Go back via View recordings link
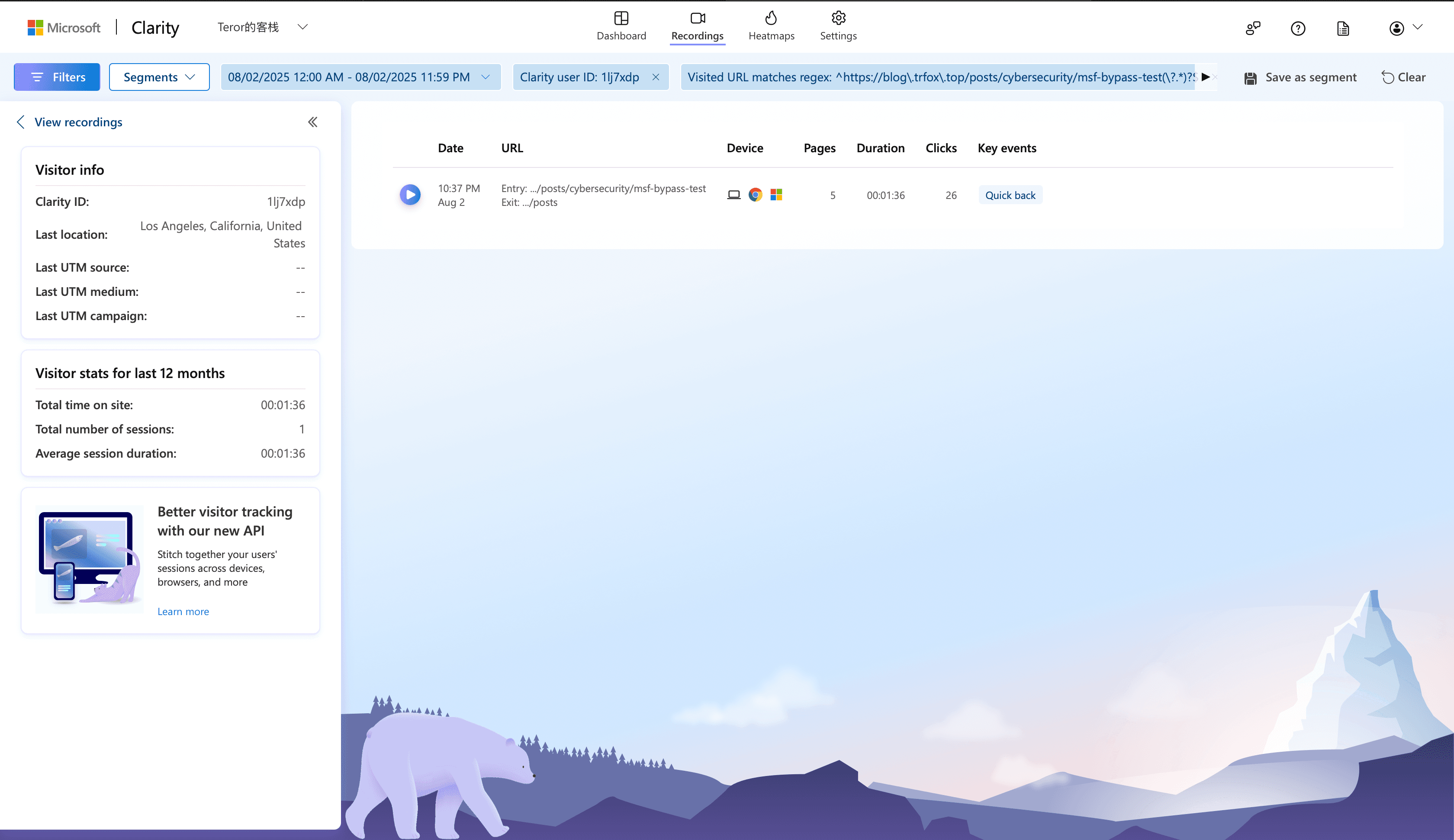1454x840 pixels. (x=78, y=122)
